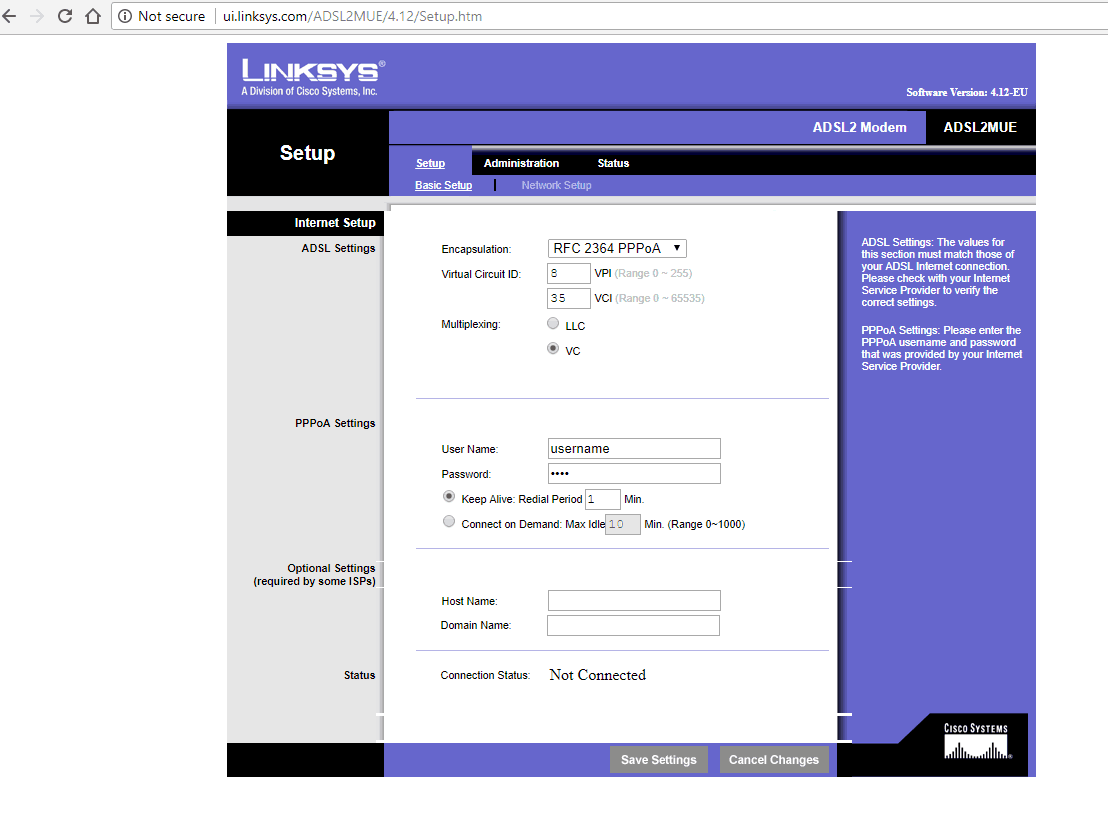Click the ADSL Settings help paragraph
The width and height of the screenshot is (1108, 814).
pos(938,272)
